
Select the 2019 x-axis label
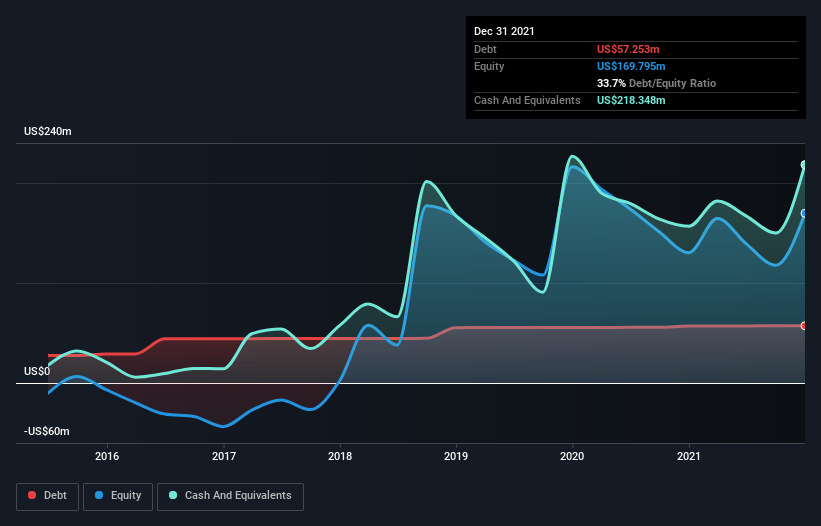click(456, 456)
